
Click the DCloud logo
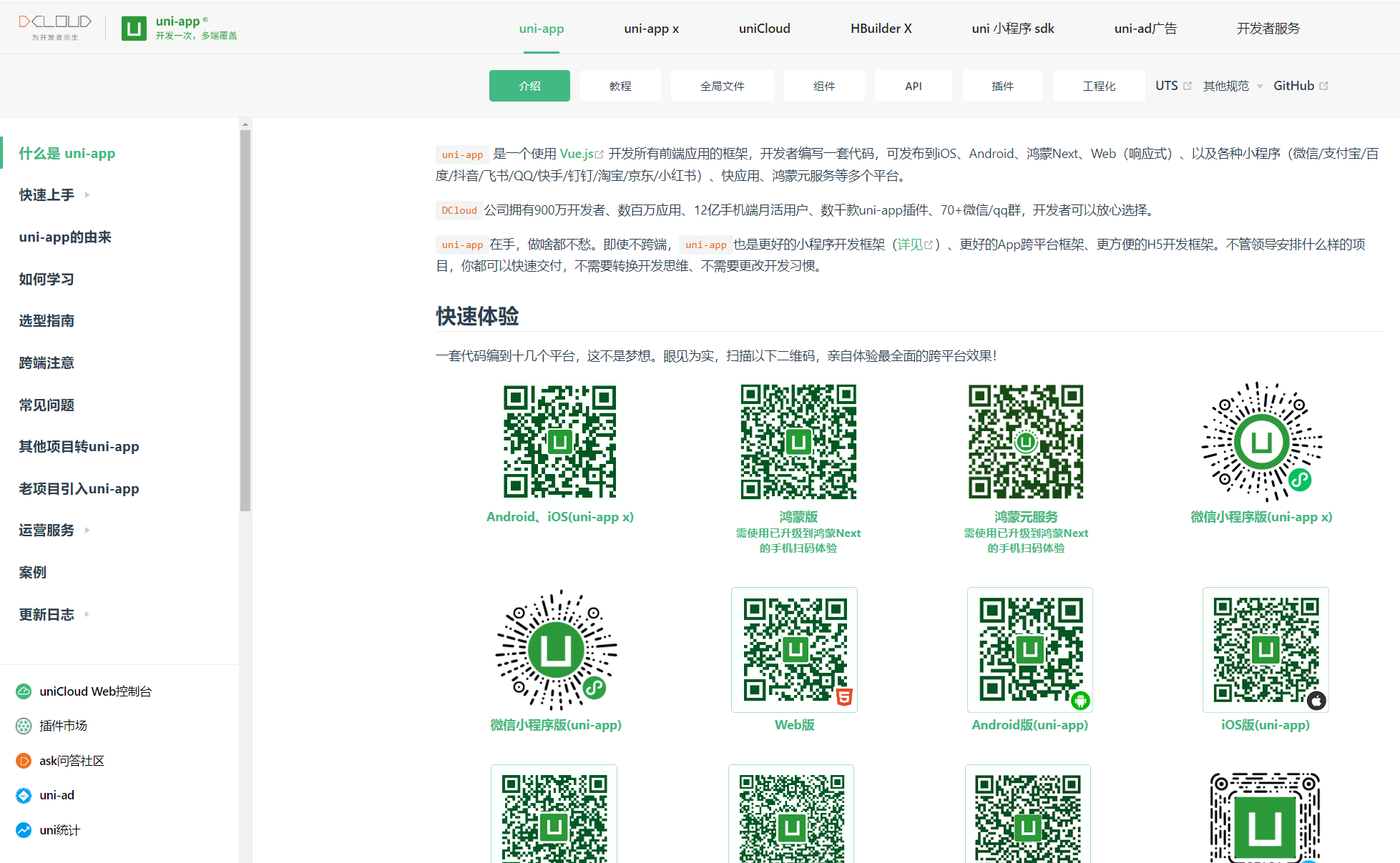click(x=55, y=27)
